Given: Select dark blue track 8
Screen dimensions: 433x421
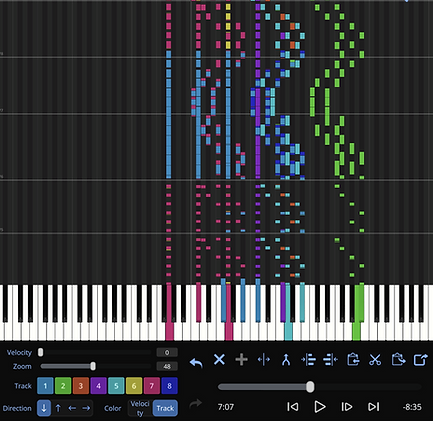Looking at the screenshot, I should [x=169, y=386].
